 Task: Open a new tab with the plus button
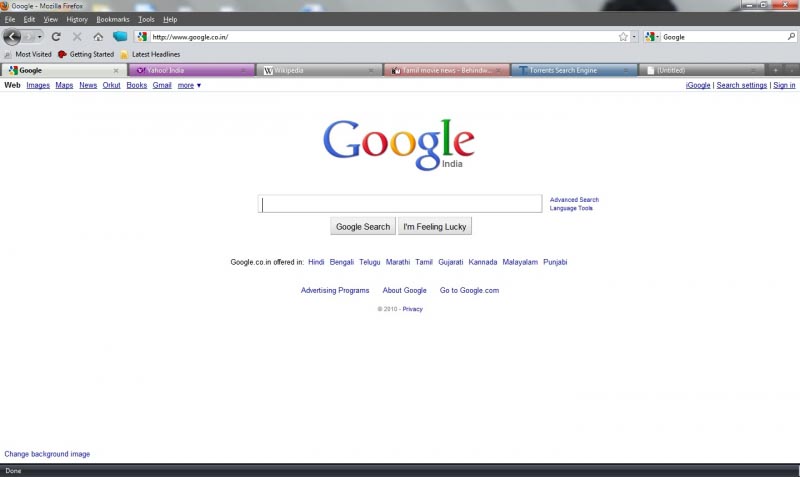point(775,70)
